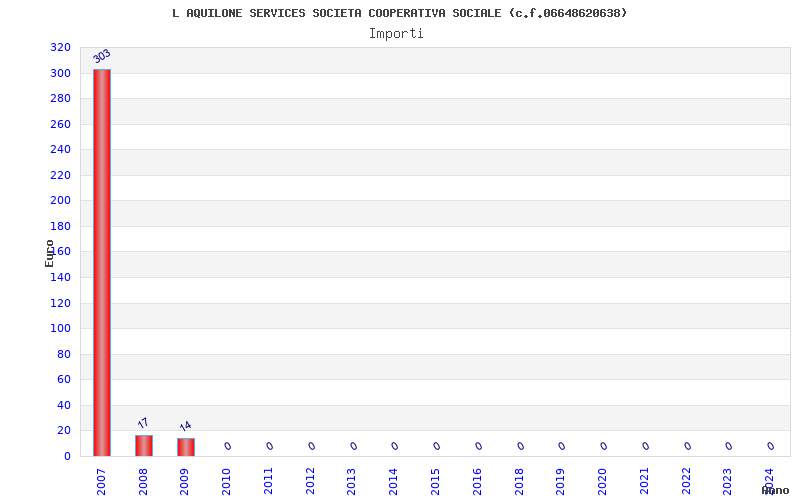Click the red 2007 bar

tap(102, 262)
